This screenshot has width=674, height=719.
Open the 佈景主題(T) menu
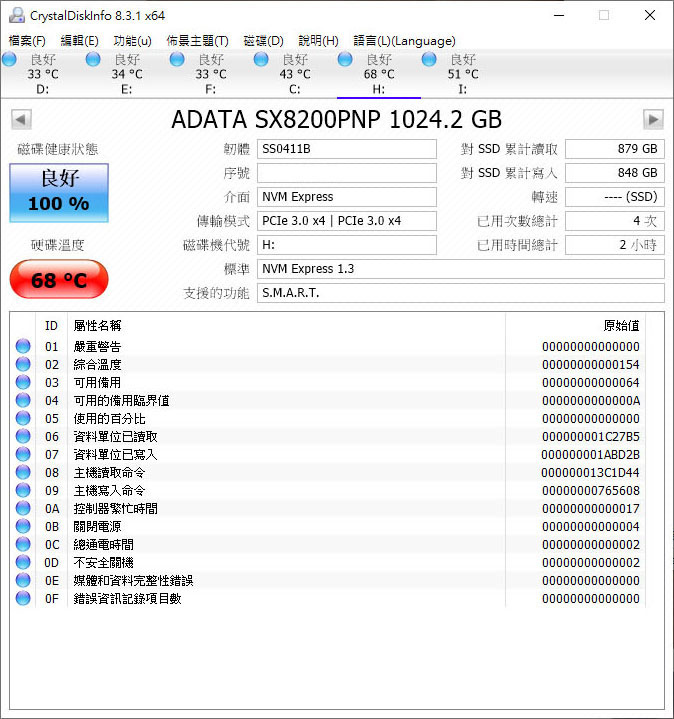pos(198,41)
